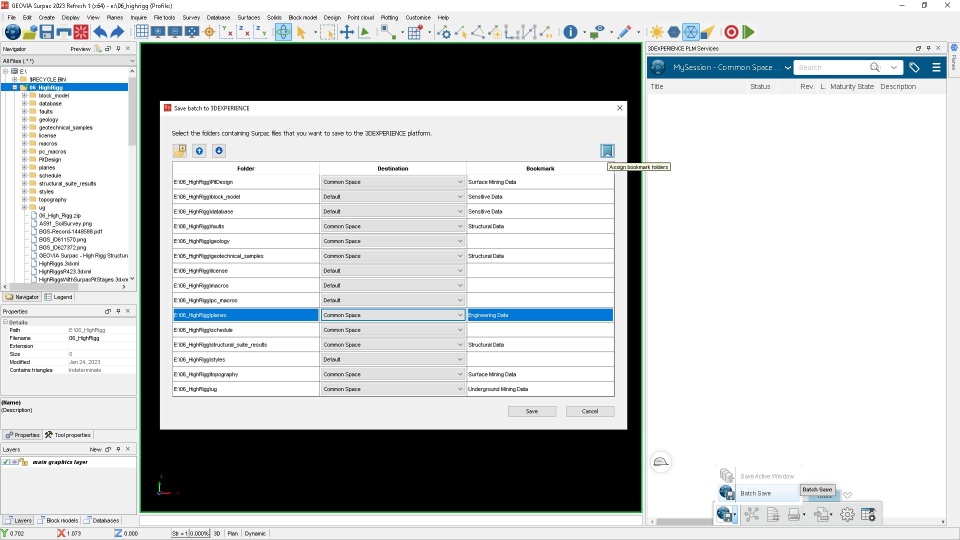The width and height of the screenshot is (960, 540).
Task: Click the Save button in dialog
Action: [532, 411]
